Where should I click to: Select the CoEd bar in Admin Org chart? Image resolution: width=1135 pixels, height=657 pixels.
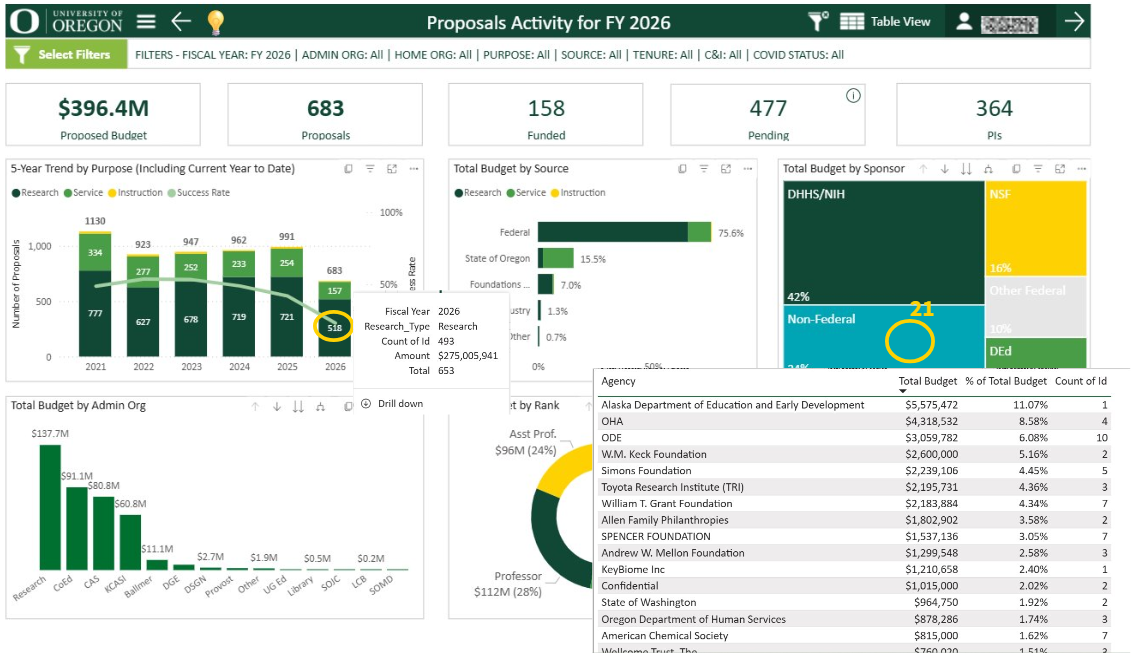point(77,528)
